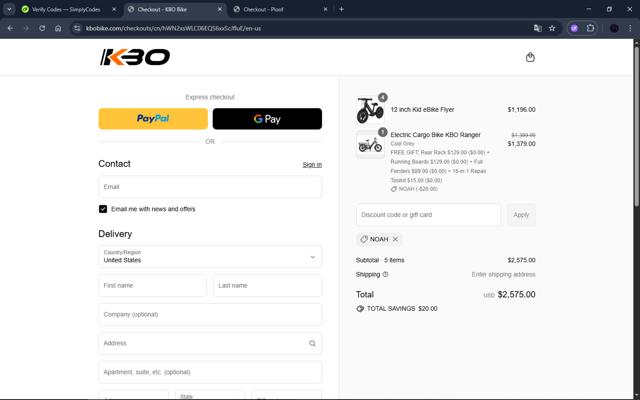The image size is (640, 400).
Task: Click the Sign in link
Action: [x=312, y=164]
